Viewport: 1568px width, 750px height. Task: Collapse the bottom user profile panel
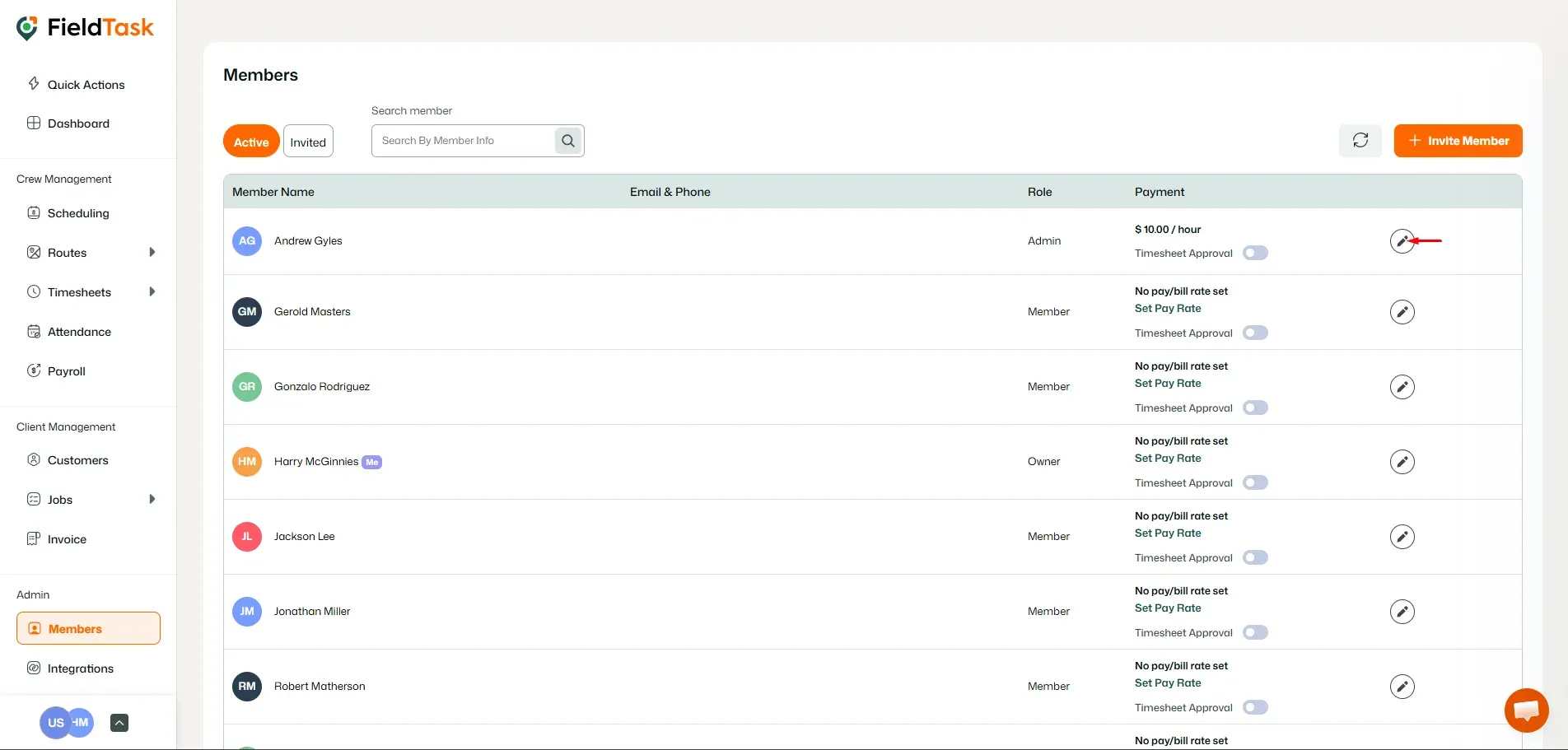[119, 722]
